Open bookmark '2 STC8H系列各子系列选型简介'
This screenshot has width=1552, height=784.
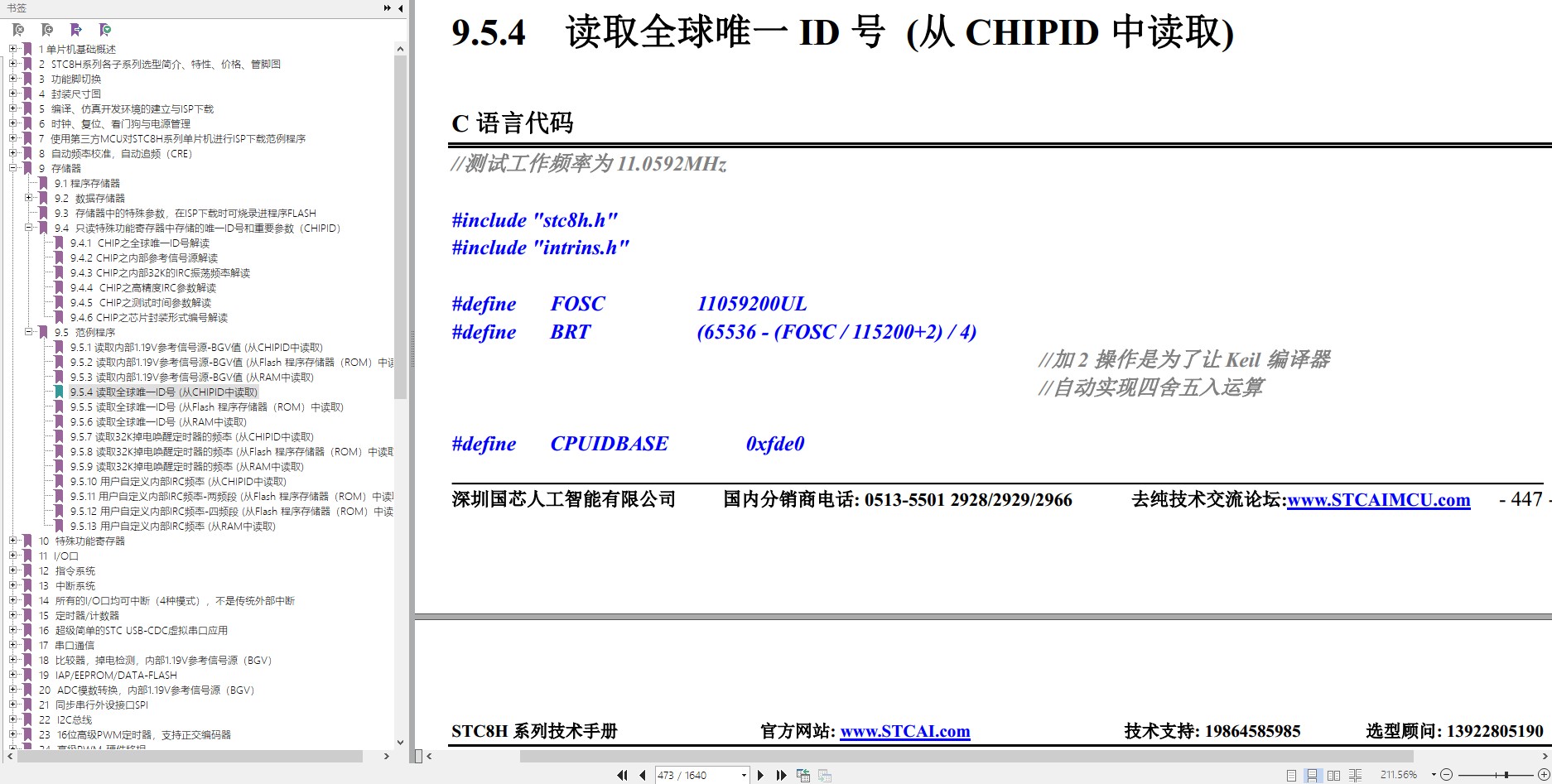click(x=160, y=64)
